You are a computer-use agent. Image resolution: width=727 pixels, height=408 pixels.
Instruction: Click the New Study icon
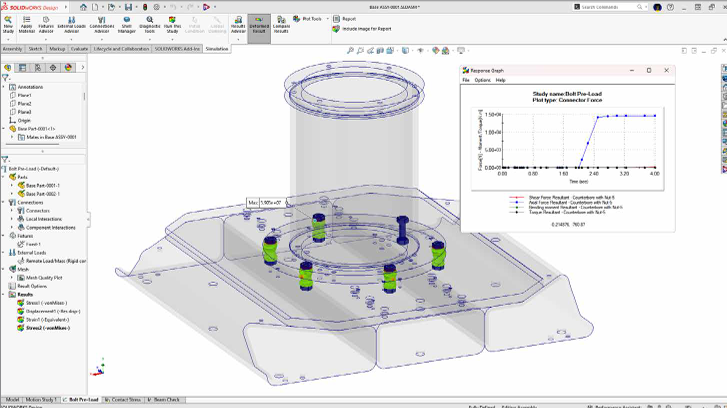pos(8,24)
